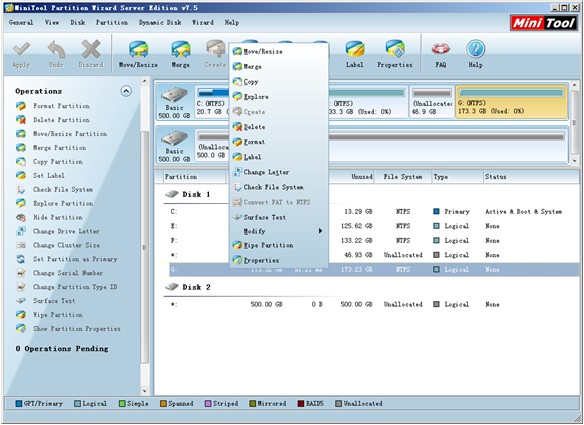Select Wipe Partition in the context menu
The width and height of the screenshot is (584, 425).
click(279, 245)
